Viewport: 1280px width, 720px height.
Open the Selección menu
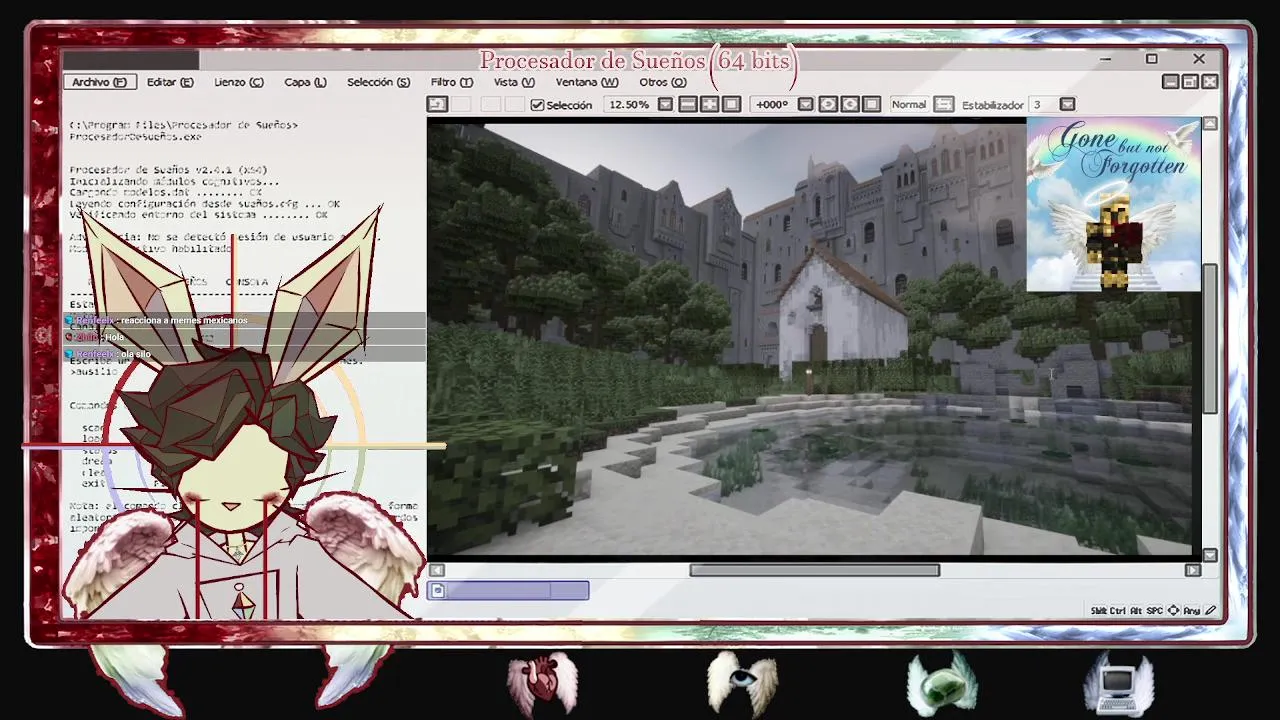click(378, 82)
